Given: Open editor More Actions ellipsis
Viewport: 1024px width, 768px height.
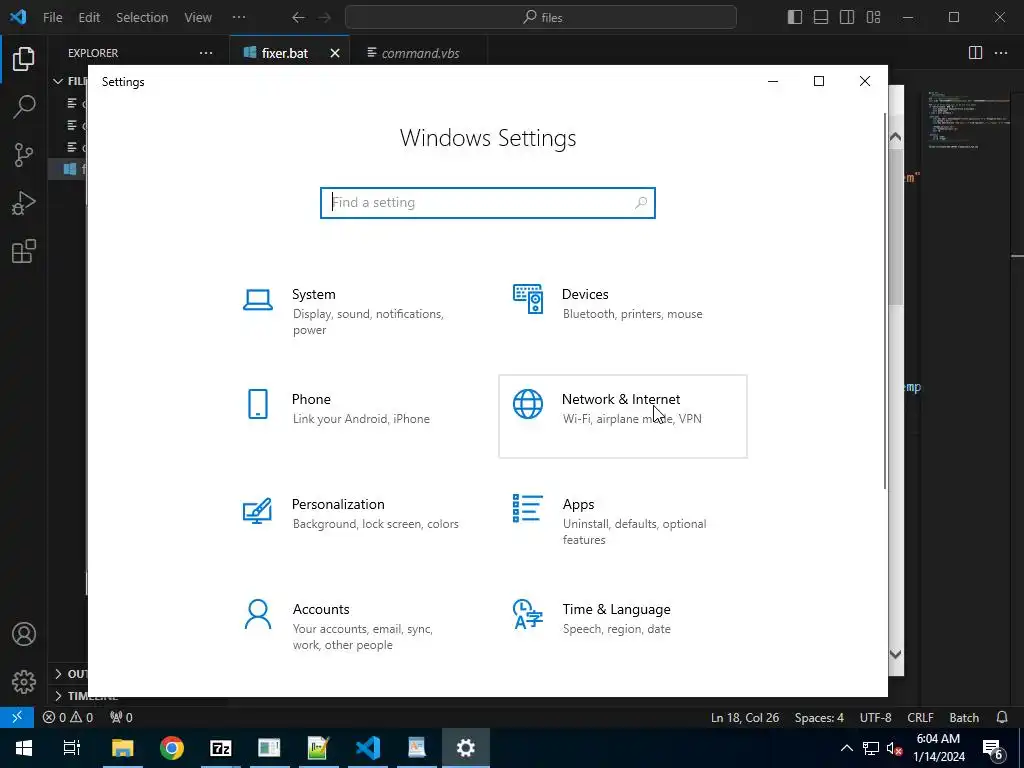Looking at the screenshot, I should point(1000,53).
